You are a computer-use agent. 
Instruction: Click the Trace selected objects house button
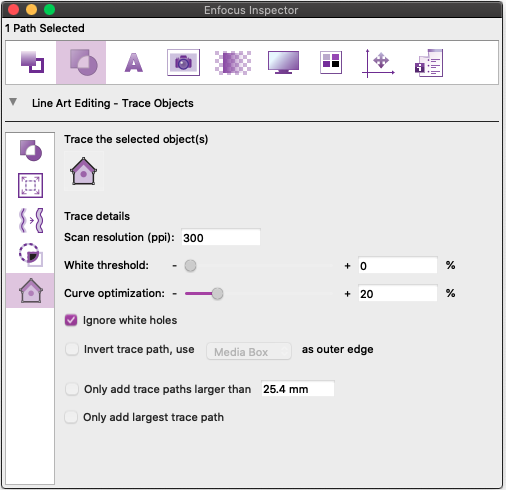click(84, 171)
